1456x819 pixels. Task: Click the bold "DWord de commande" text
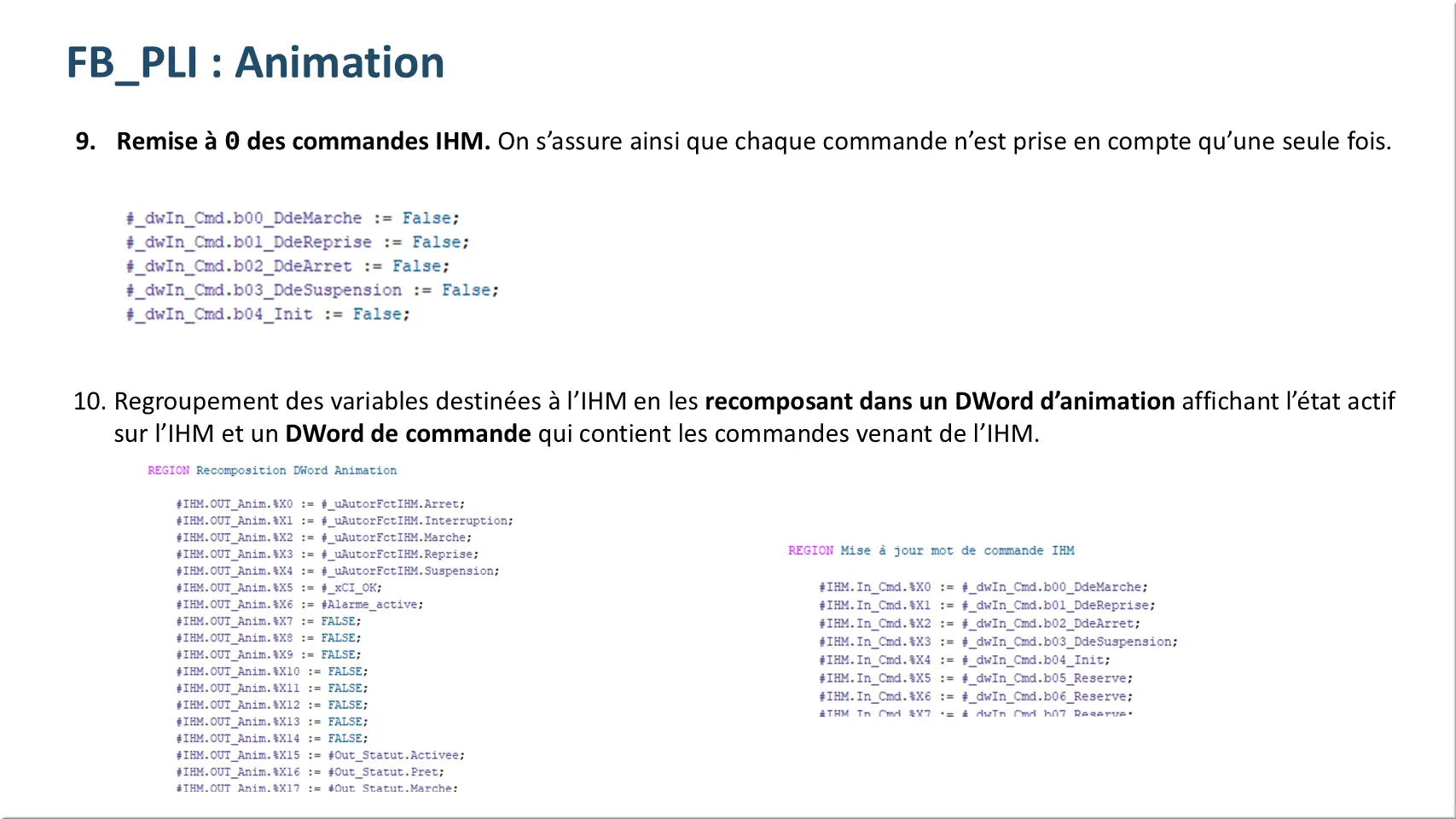point(408,433)
